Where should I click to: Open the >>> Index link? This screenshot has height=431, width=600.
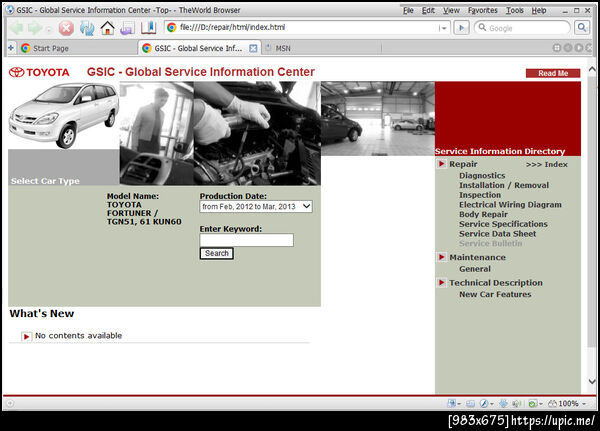[546, 164]
